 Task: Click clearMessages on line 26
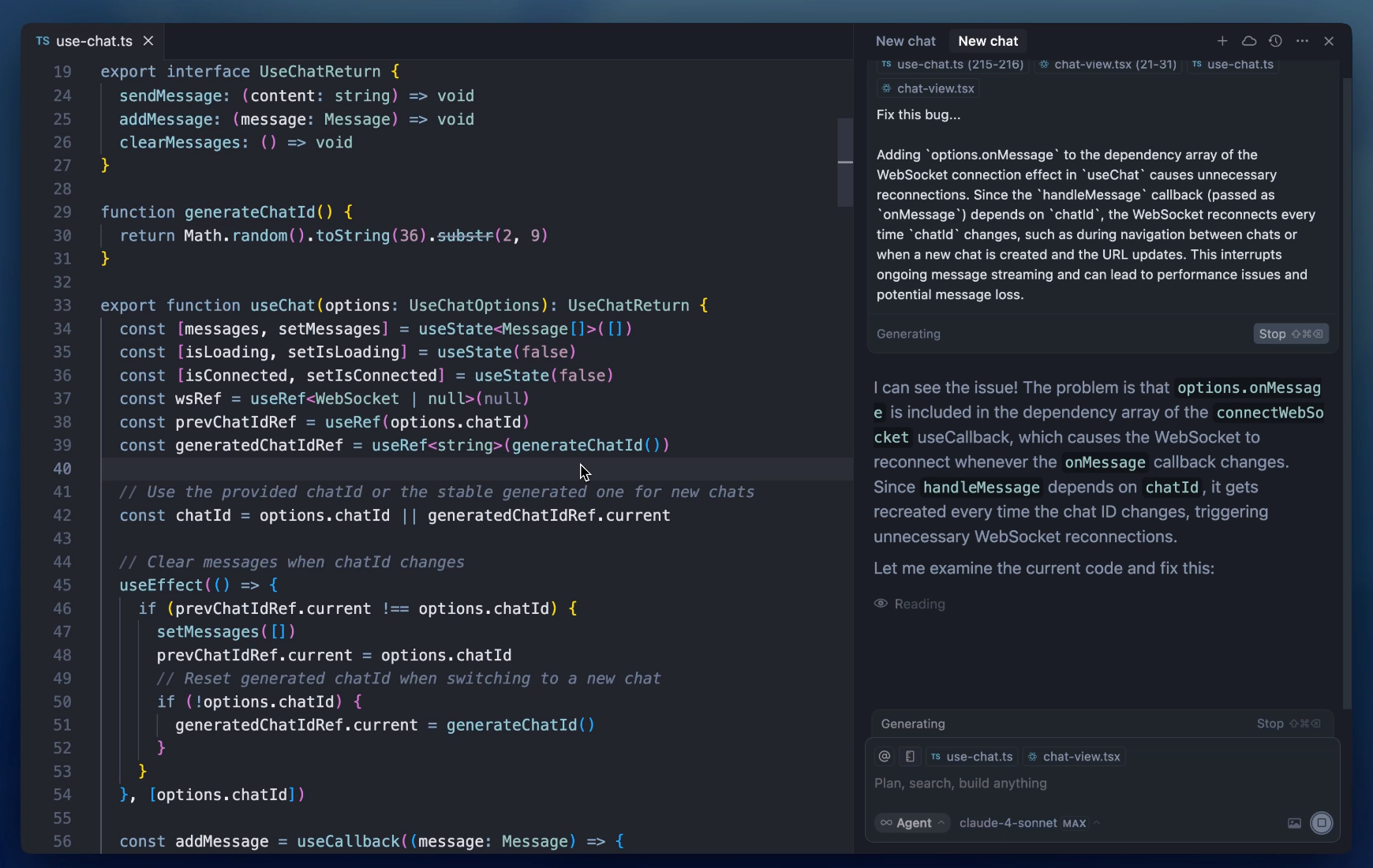pyautogui.click(x=179, y=143)
